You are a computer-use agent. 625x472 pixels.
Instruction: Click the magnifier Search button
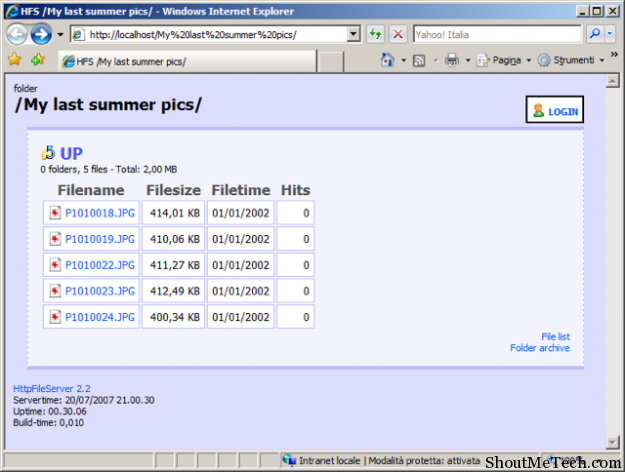click(x=595, y=34)
